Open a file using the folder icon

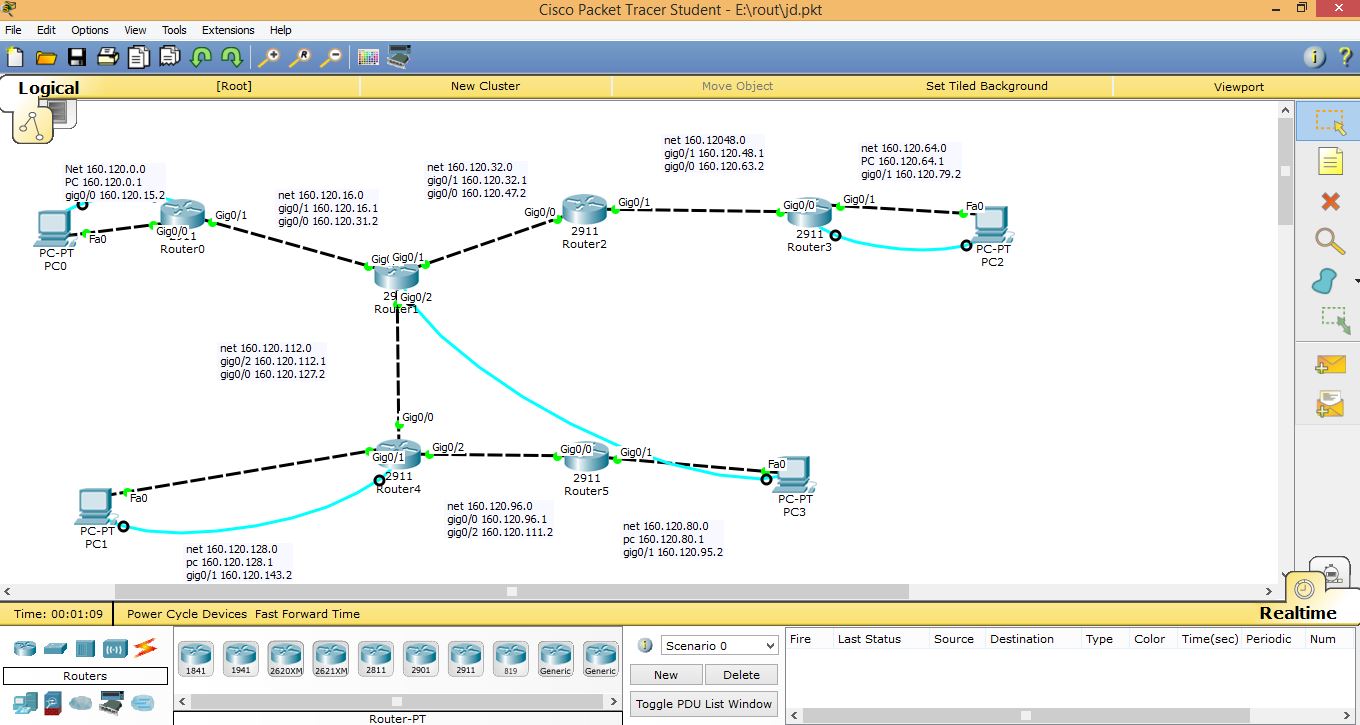(x=46, y=57)
